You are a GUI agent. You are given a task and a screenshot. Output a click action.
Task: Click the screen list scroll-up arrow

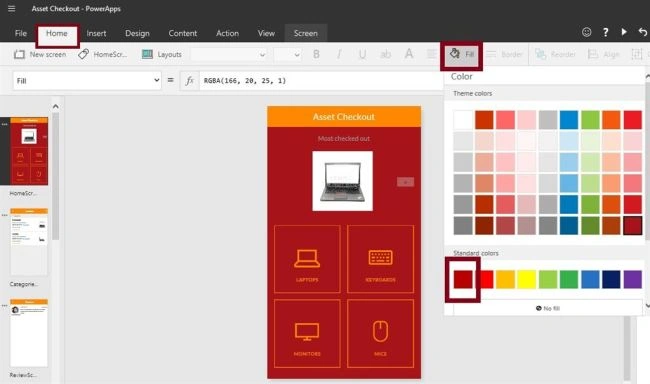click(x=56, y=106)
